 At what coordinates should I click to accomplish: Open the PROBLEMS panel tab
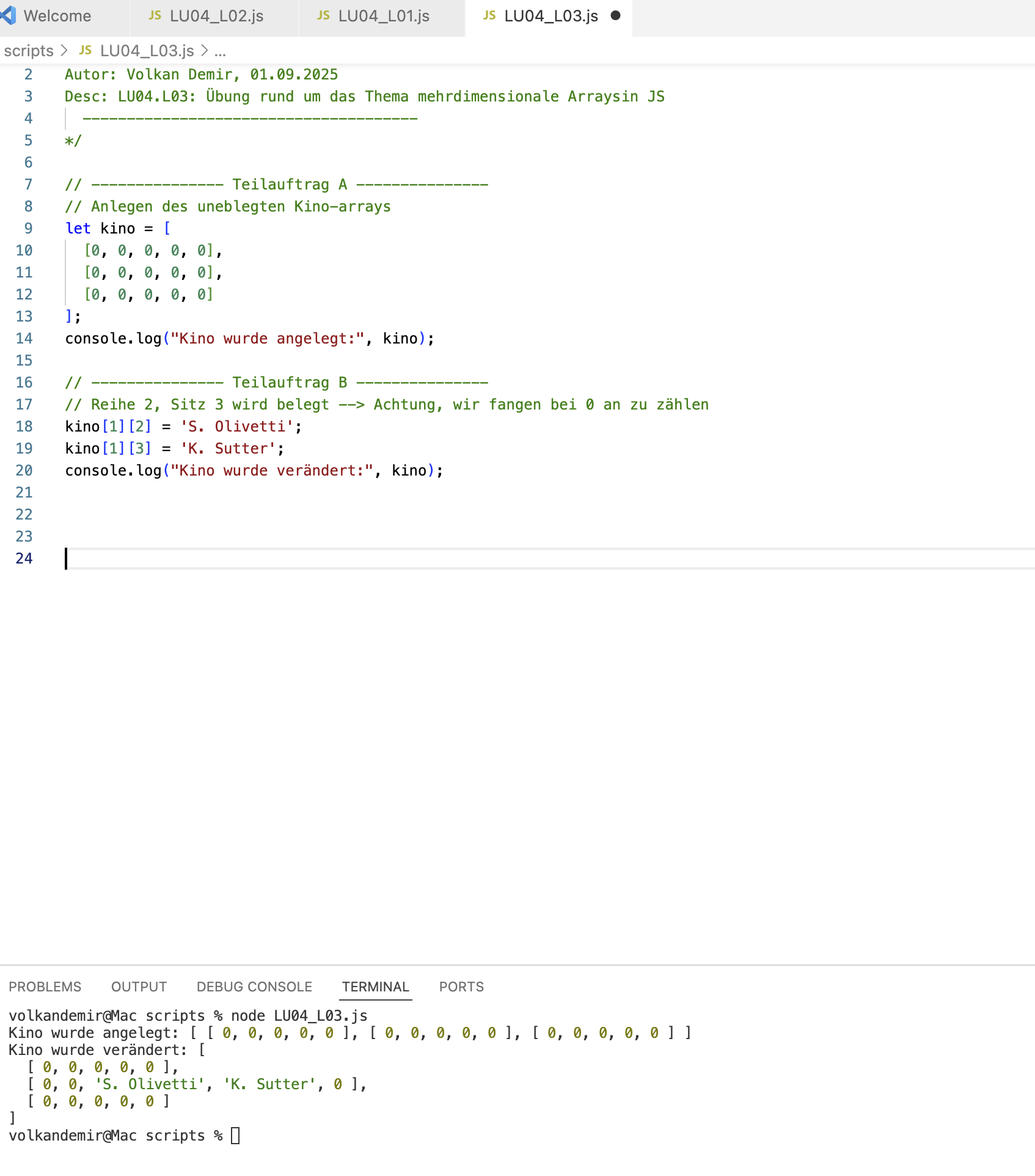45,987
